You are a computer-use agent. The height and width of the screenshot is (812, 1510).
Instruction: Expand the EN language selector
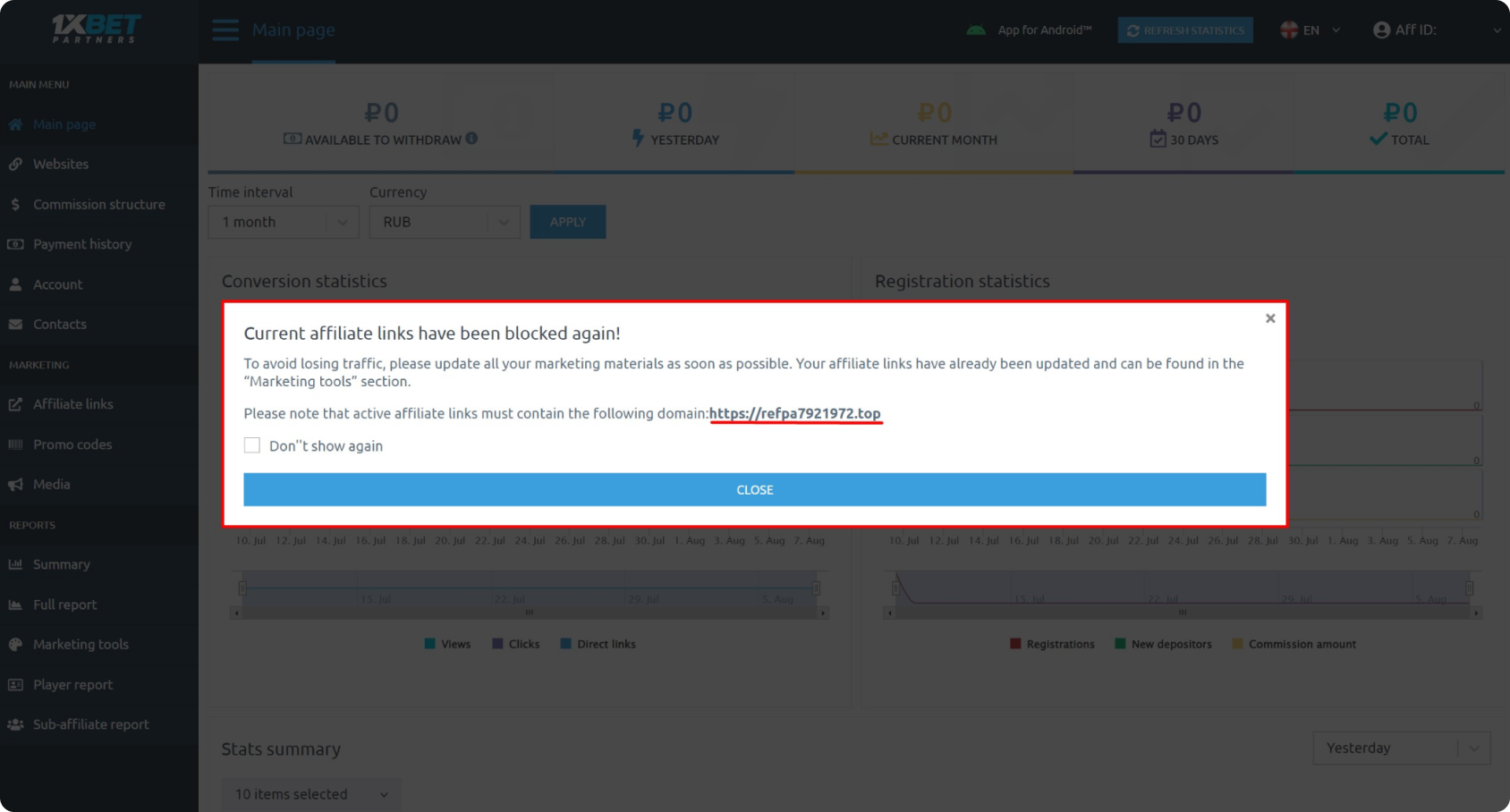click(1311, 30)
